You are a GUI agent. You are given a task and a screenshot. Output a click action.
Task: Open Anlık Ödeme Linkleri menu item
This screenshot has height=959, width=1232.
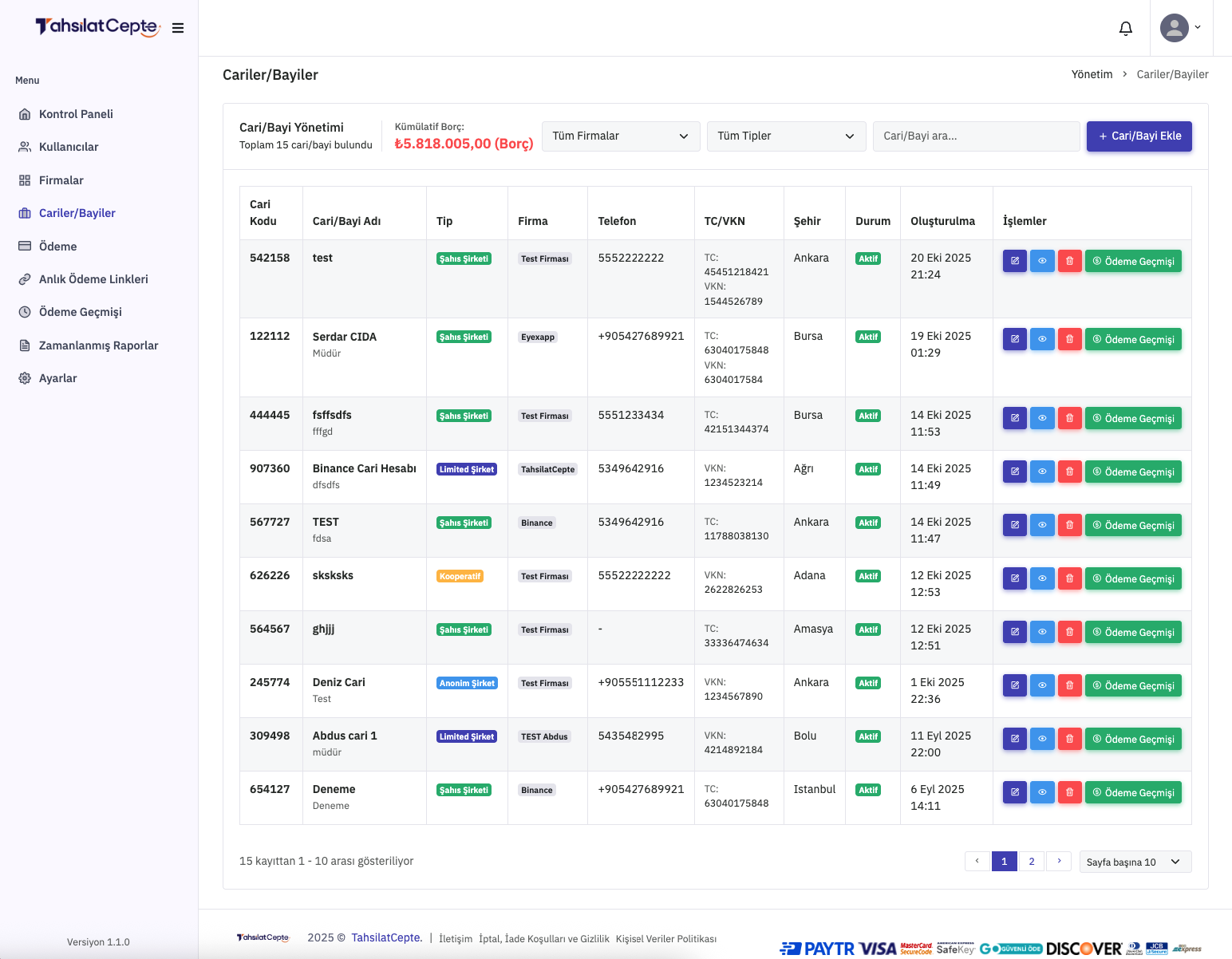pos(93,279)
